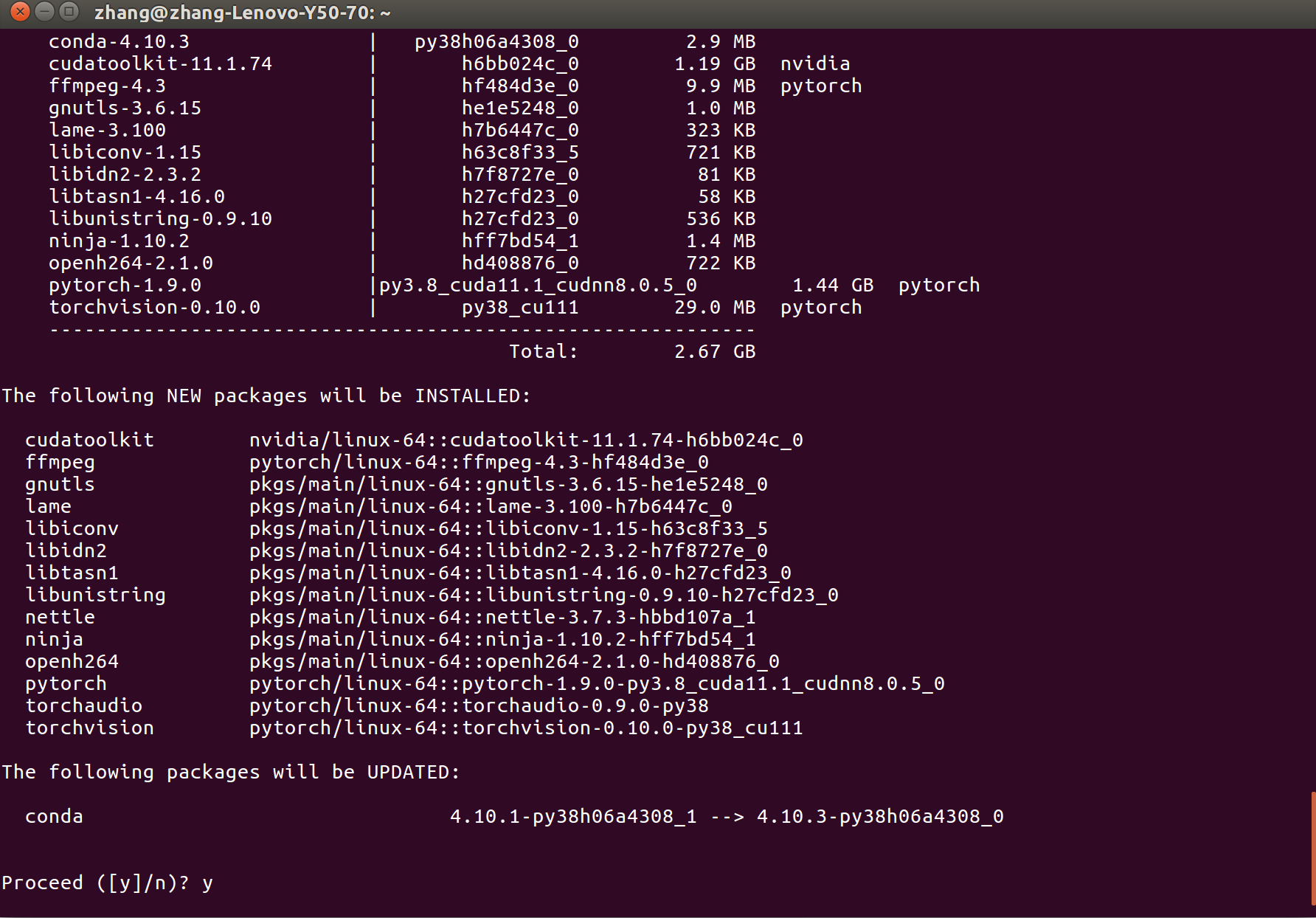Click 'conda-4.10.3' in the download list

coord(119,42)
